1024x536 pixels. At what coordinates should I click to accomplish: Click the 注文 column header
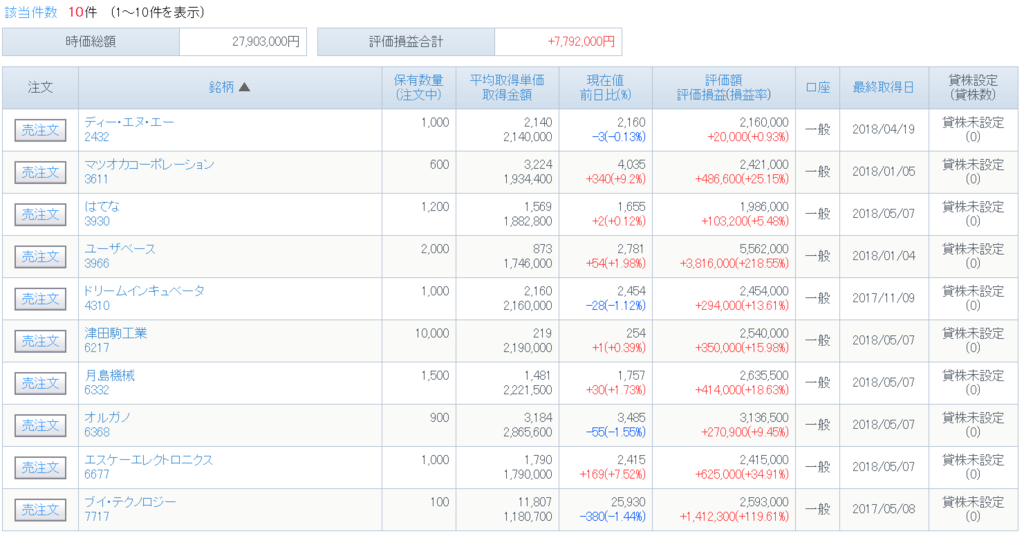click(x=40, y=87)
